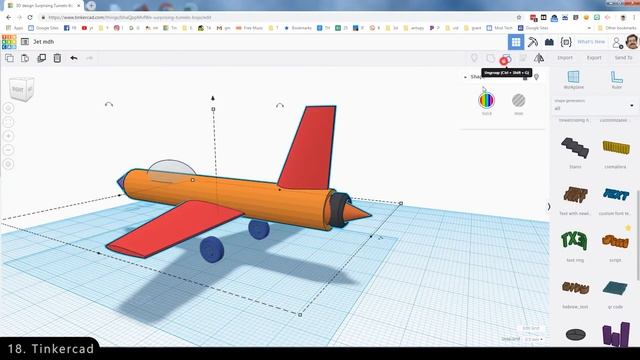
Task: Click the Workplane tool
Action: click(x=573, y=79)
